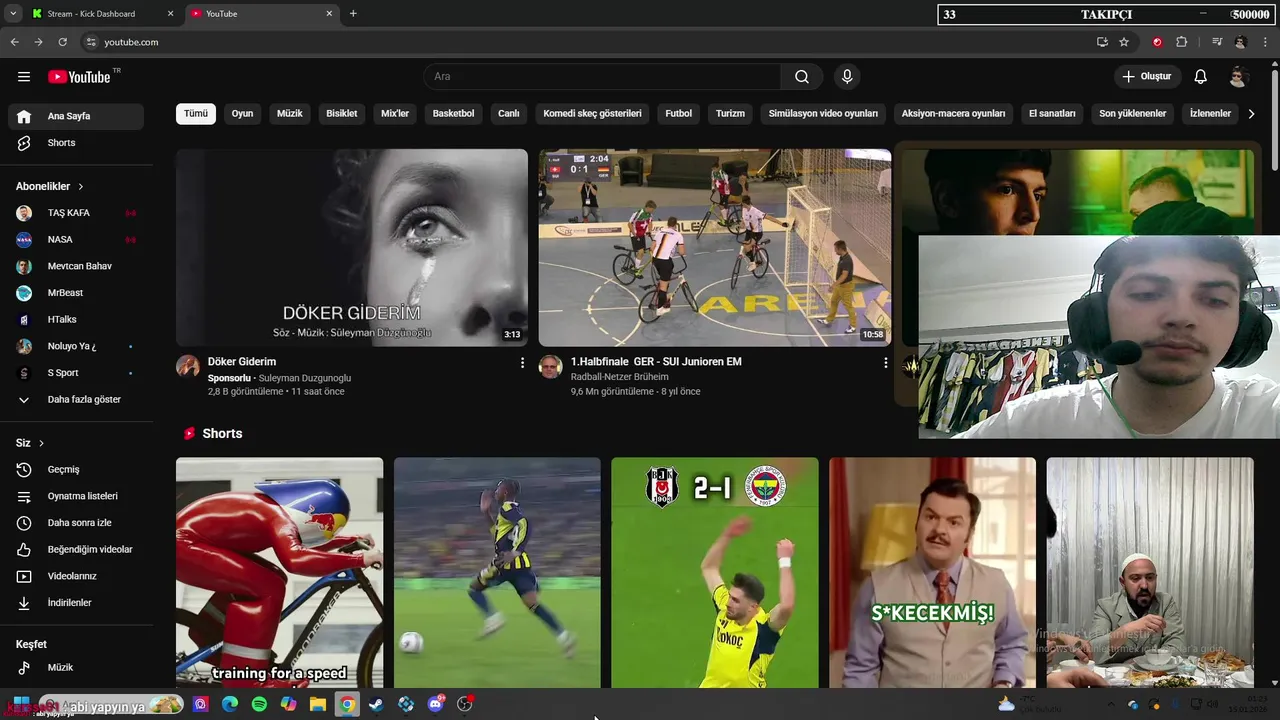Open options for 1.Halbfinale GER - SUI video

click(885, 363)
